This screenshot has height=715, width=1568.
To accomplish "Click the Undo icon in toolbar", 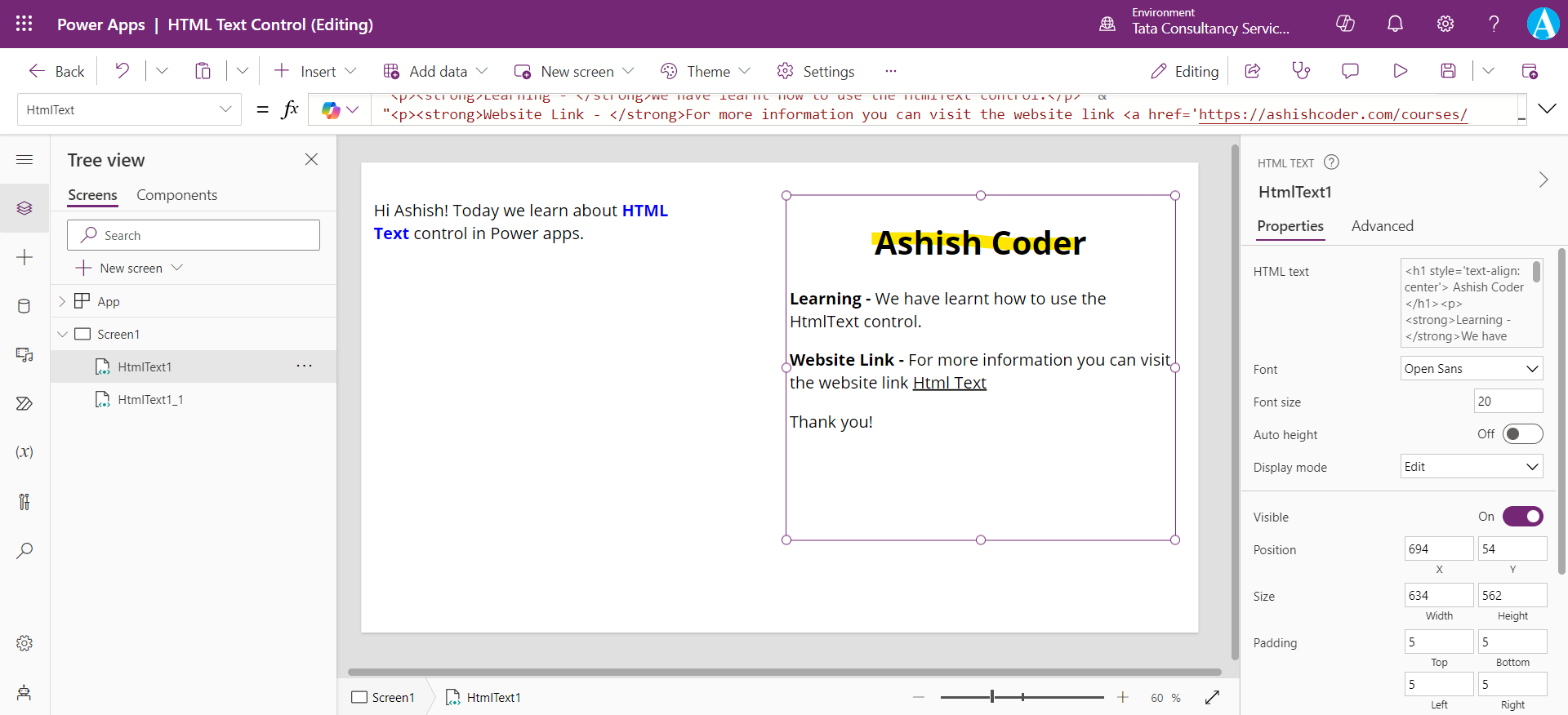I will point(122,71).
